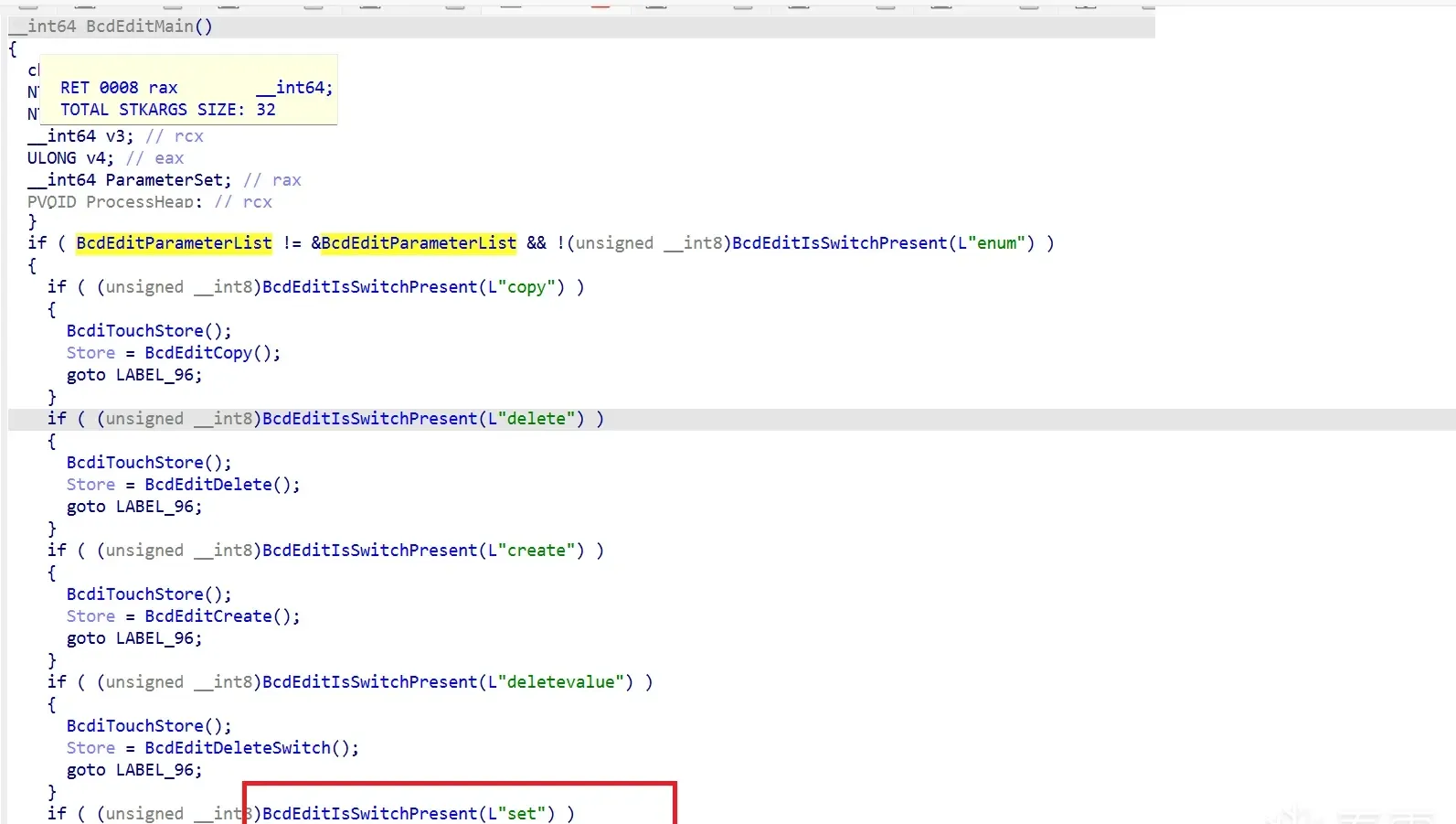
Task: Click the Store variable assigned from BcdEditDelete
Action: (90, 485)
